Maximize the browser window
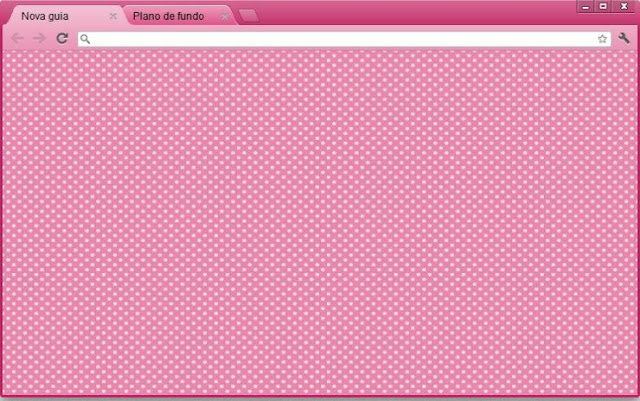The height and width of the screenshot is (401, 640). click(603, 7)
